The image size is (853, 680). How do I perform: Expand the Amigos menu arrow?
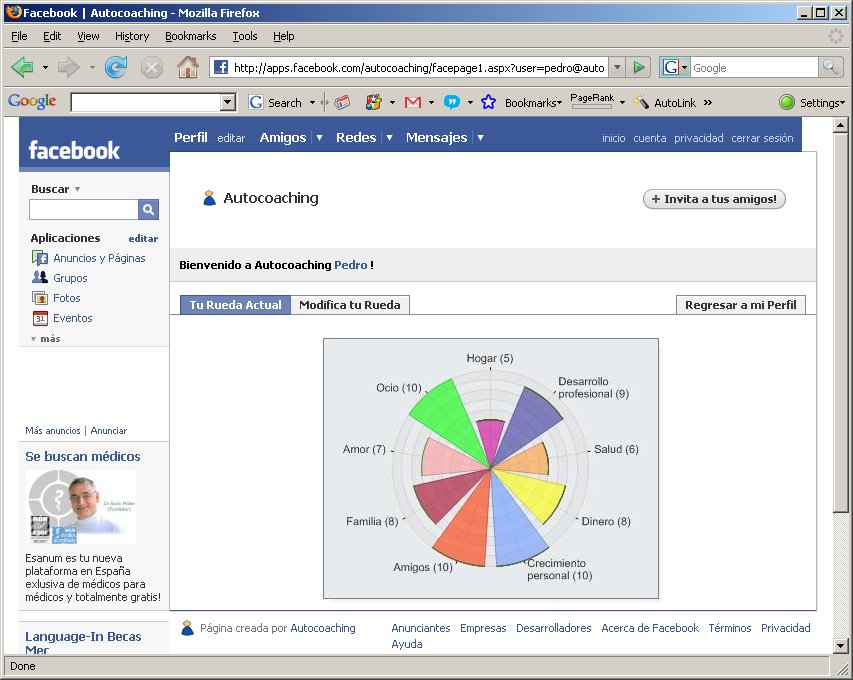[319, 138]
